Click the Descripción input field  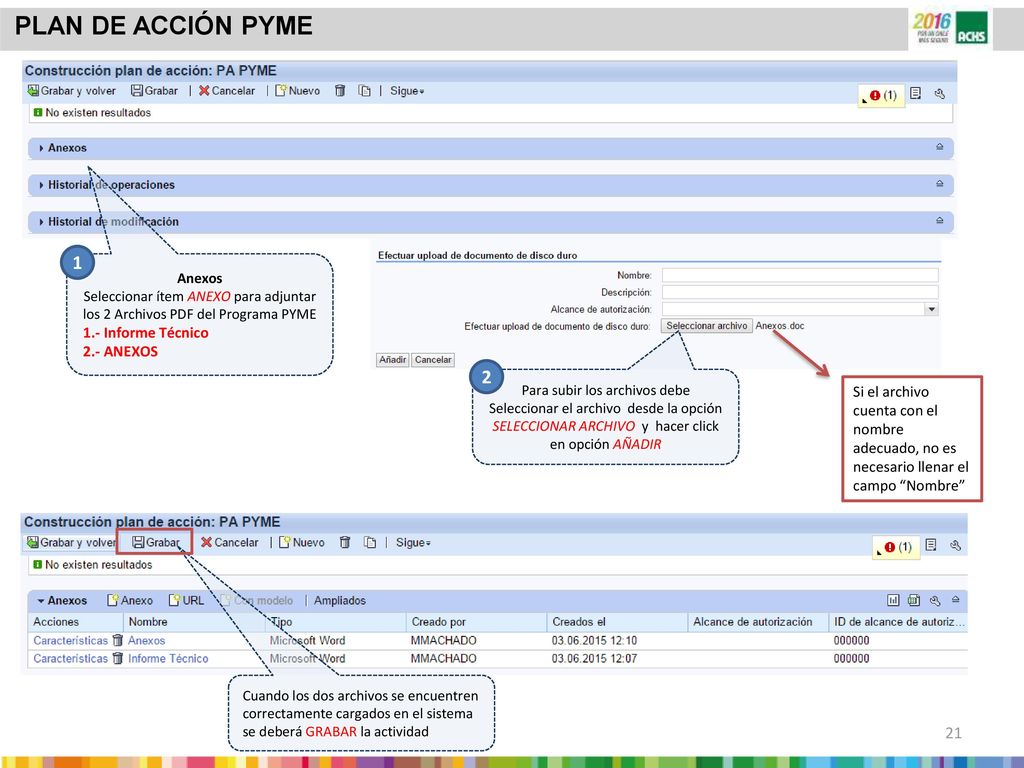tap(800, 292)
